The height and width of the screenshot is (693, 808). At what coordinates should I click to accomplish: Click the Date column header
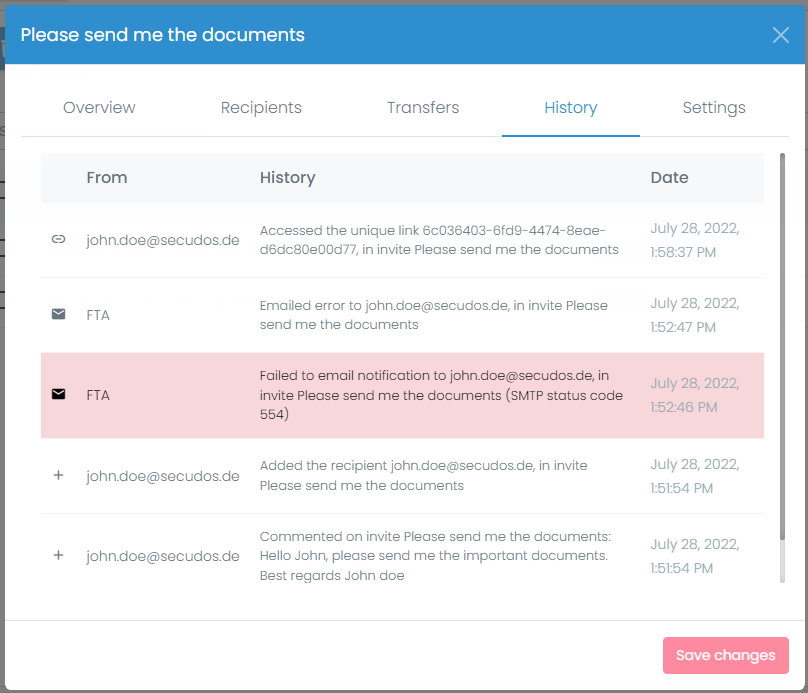point(669,178)
